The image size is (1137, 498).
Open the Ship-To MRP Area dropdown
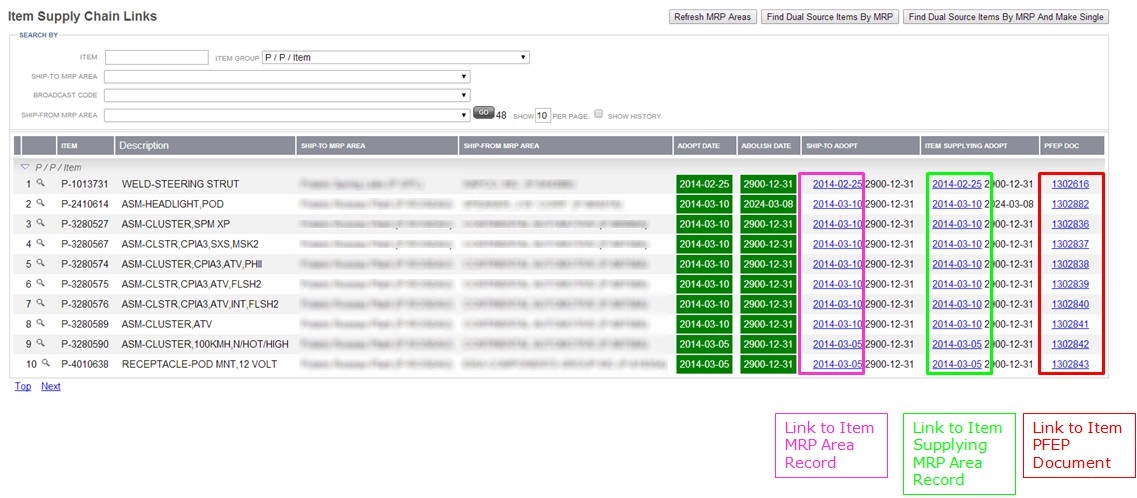[x=287, y=76]
